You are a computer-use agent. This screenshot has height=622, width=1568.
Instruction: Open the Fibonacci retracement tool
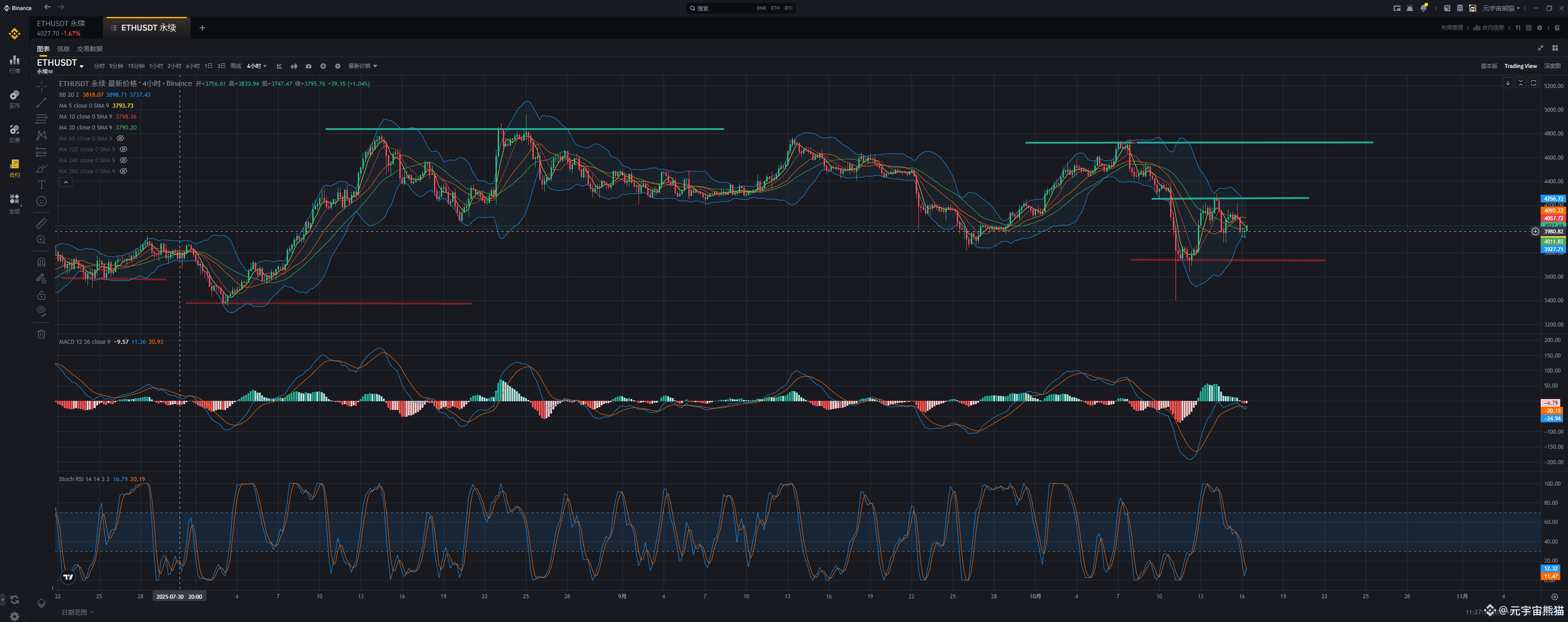click(41, 119)
